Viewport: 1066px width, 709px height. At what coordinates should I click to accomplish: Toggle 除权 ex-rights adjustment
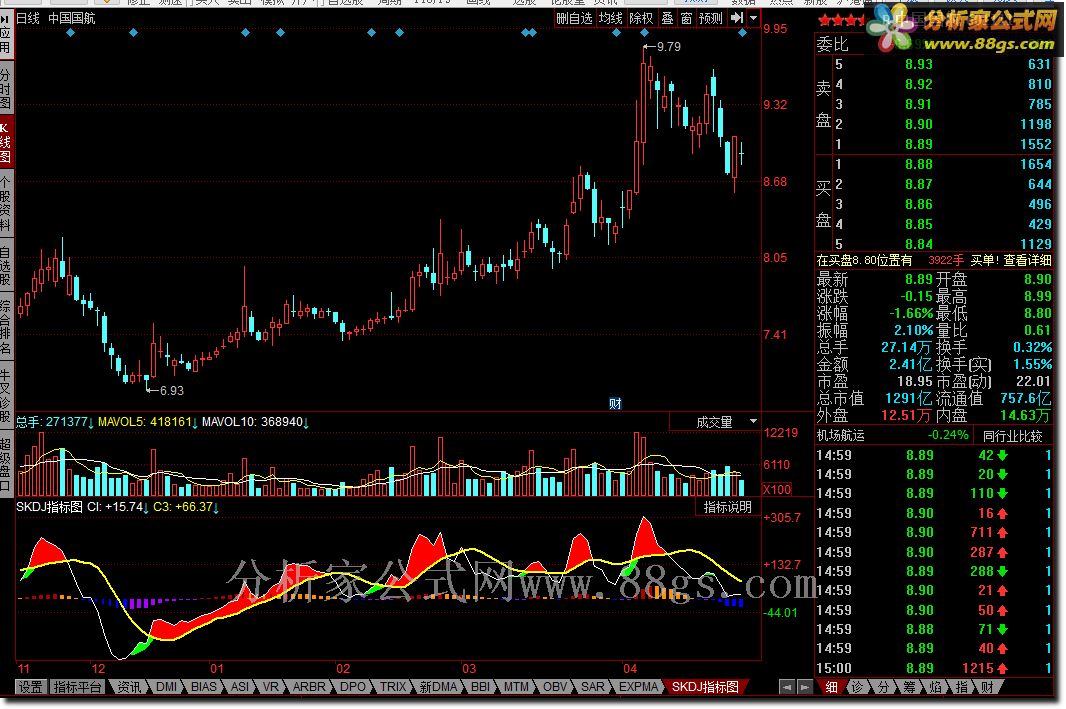tap(641, 18)
